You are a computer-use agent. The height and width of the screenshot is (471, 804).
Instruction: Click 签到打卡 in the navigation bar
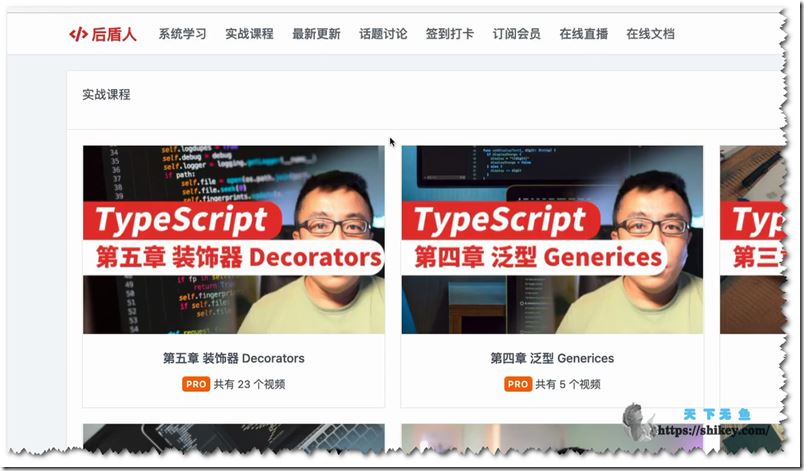pyautogui.click(x=450, y=34)
